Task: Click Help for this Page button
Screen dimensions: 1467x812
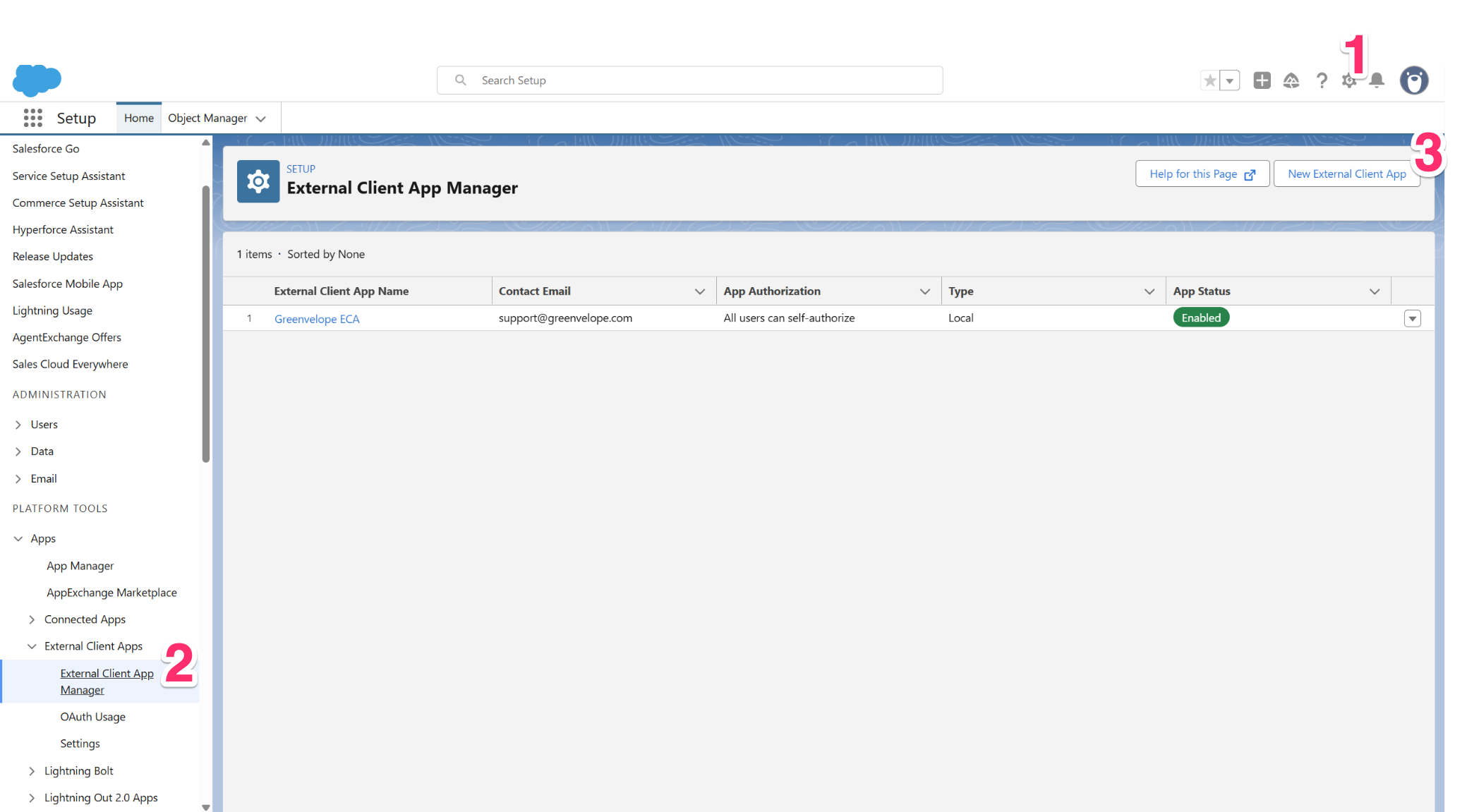Action: pyautogui.click(x=1202, y=174)
